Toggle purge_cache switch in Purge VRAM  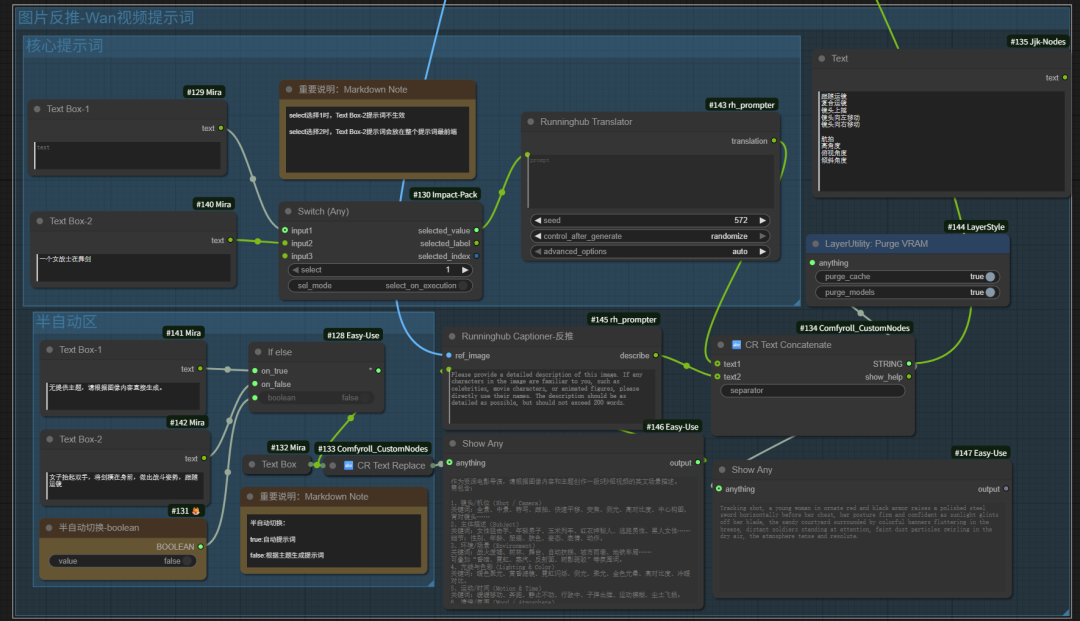click(990, 277)
